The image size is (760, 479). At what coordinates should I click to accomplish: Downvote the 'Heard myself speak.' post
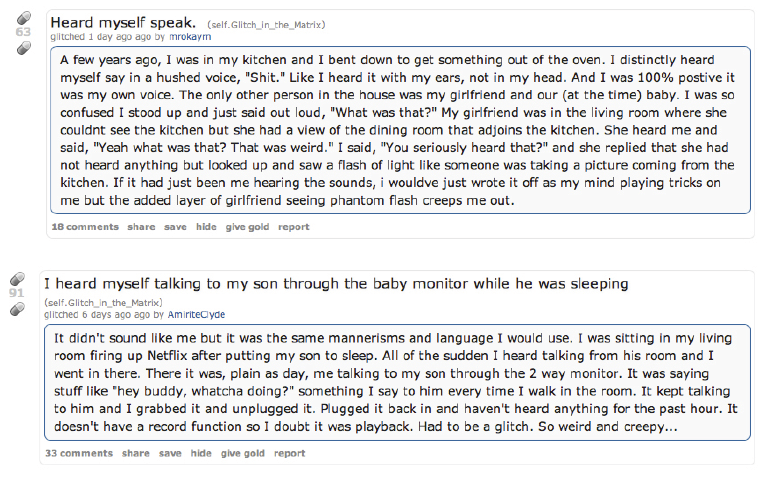pos(23,47)
